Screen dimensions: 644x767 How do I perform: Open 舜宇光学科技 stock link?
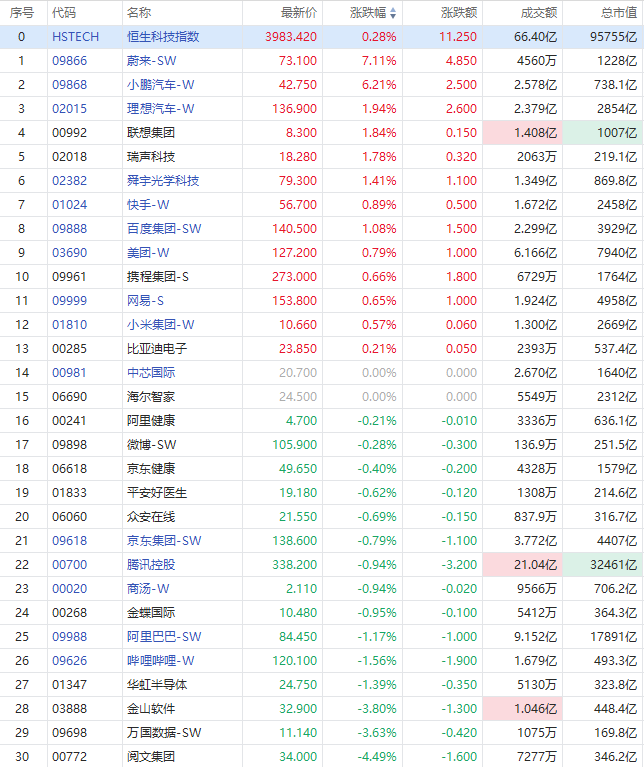pos(163,180)
